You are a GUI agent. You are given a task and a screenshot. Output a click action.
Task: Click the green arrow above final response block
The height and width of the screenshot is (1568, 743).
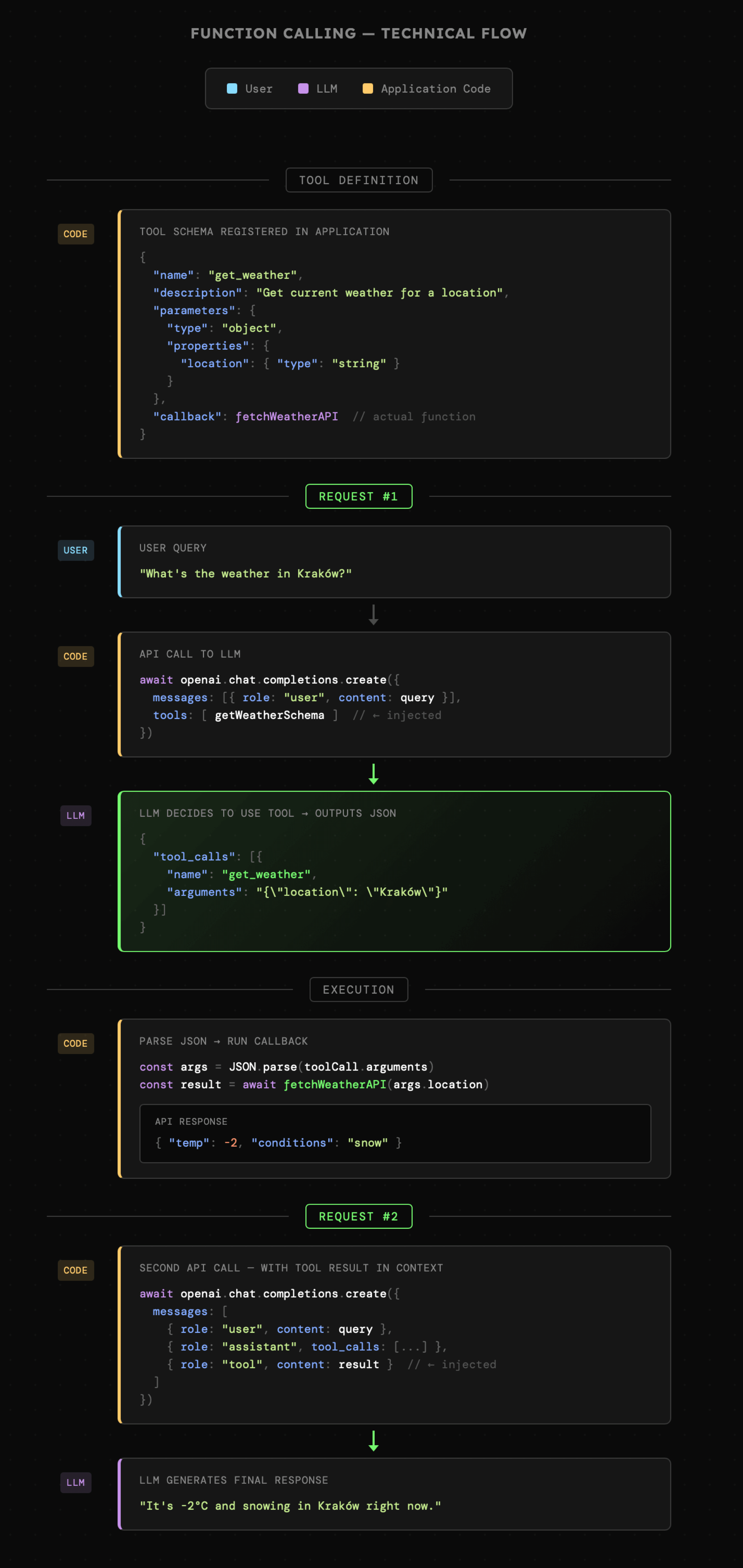[373, 1441]
